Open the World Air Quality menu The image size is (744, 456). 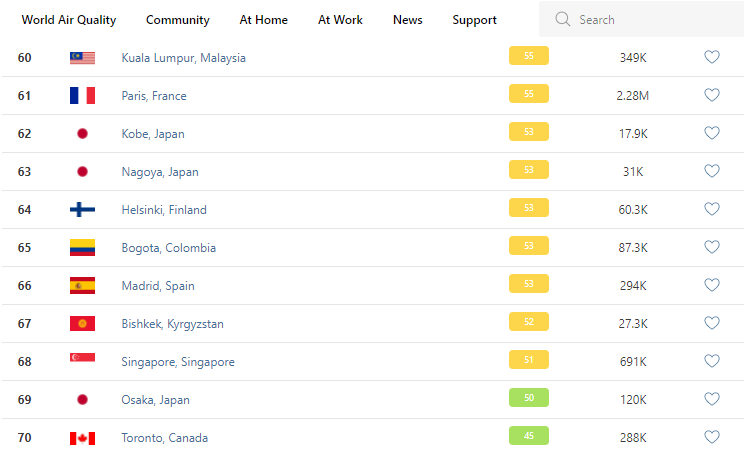click(69, 20)
